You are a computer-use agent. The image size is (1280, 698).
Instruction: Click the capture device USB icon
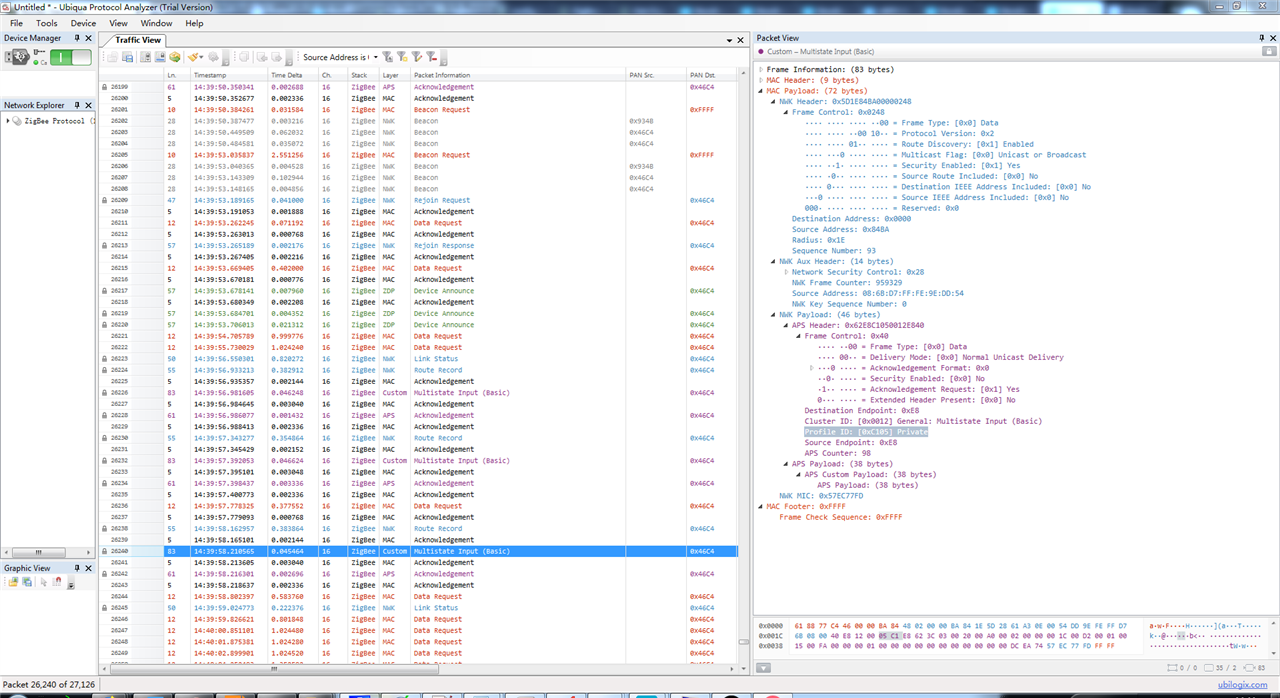17,57
